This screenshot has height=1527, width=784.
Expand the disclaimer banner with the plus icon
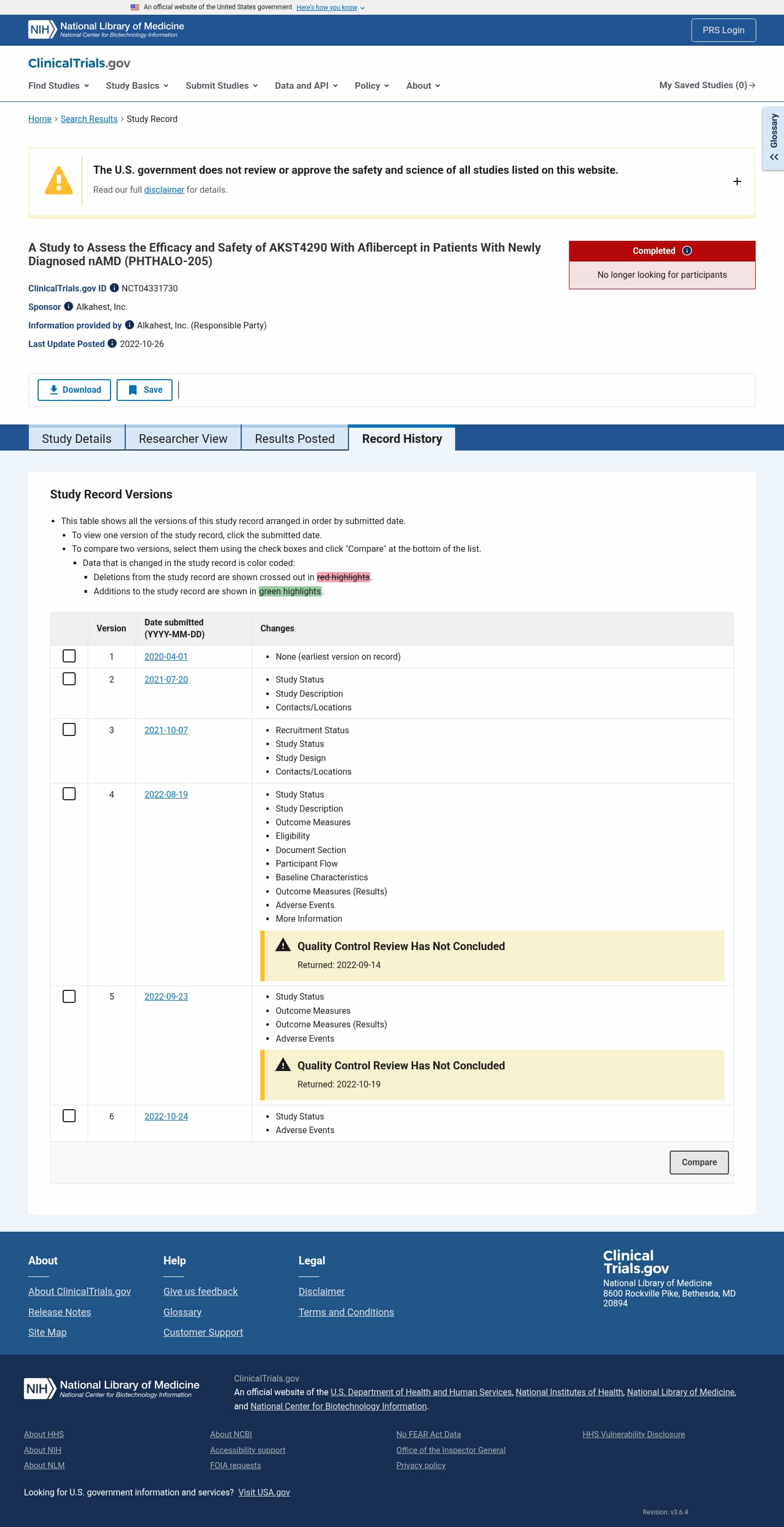(737, 181)
